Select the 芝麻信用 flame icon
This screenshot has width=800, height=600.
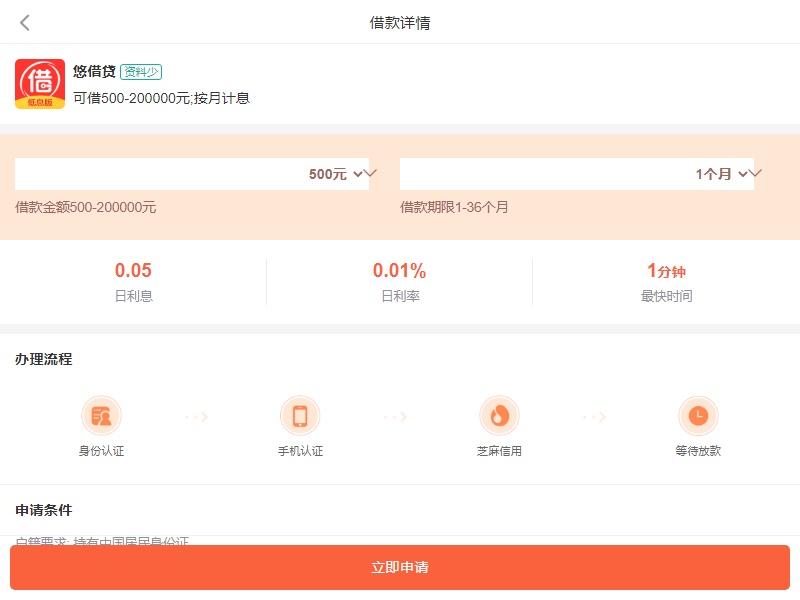[499, 415]
